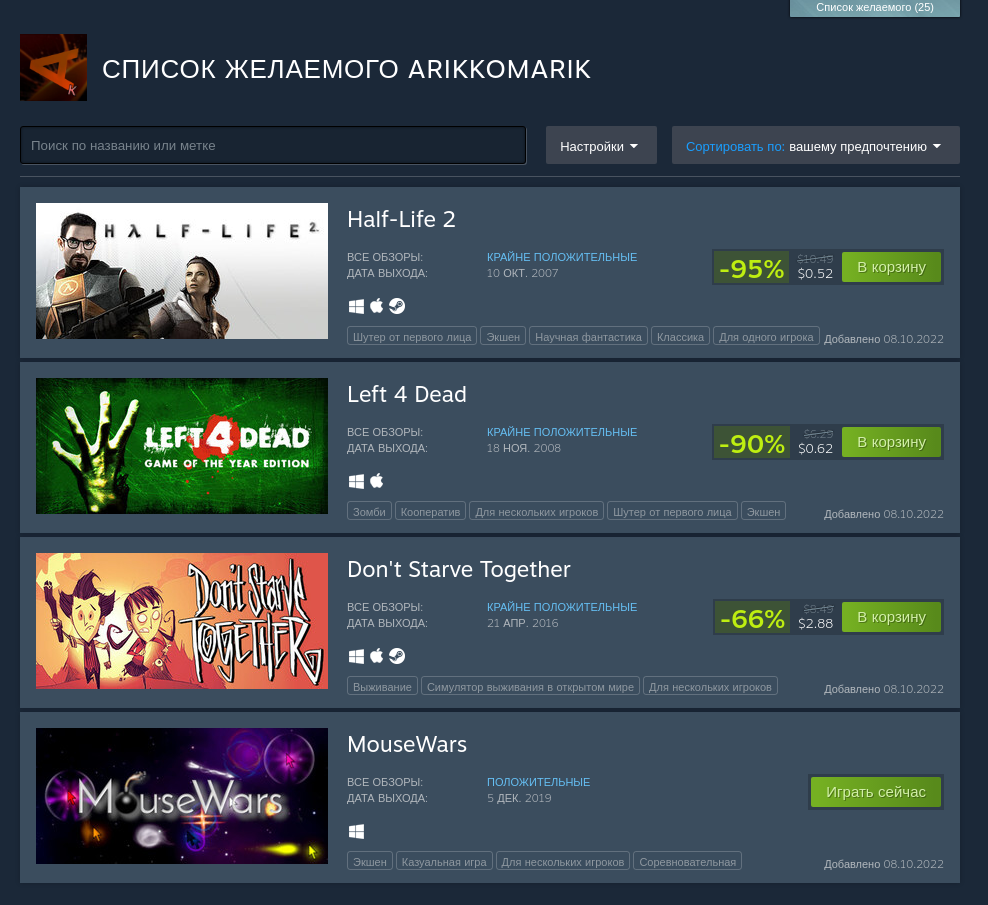Add Half-Life 2 to cart
This screenshot has width=988, height=905.
tap(891, 267)
